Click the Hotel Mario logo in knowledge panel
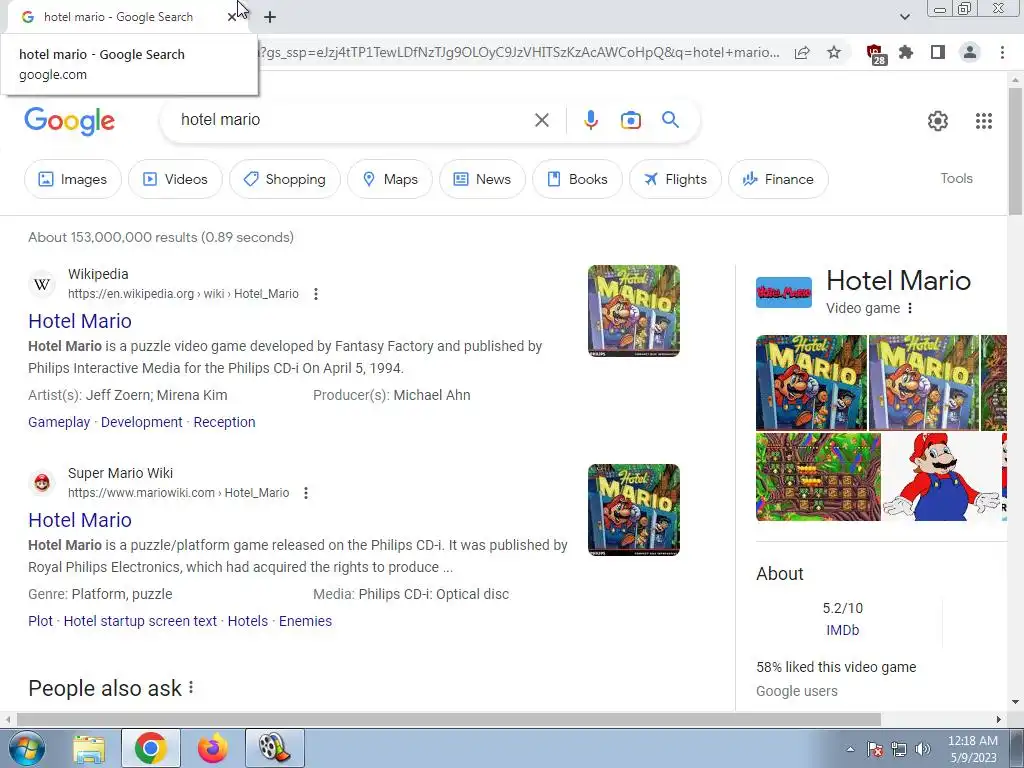 tap(784, 293)
